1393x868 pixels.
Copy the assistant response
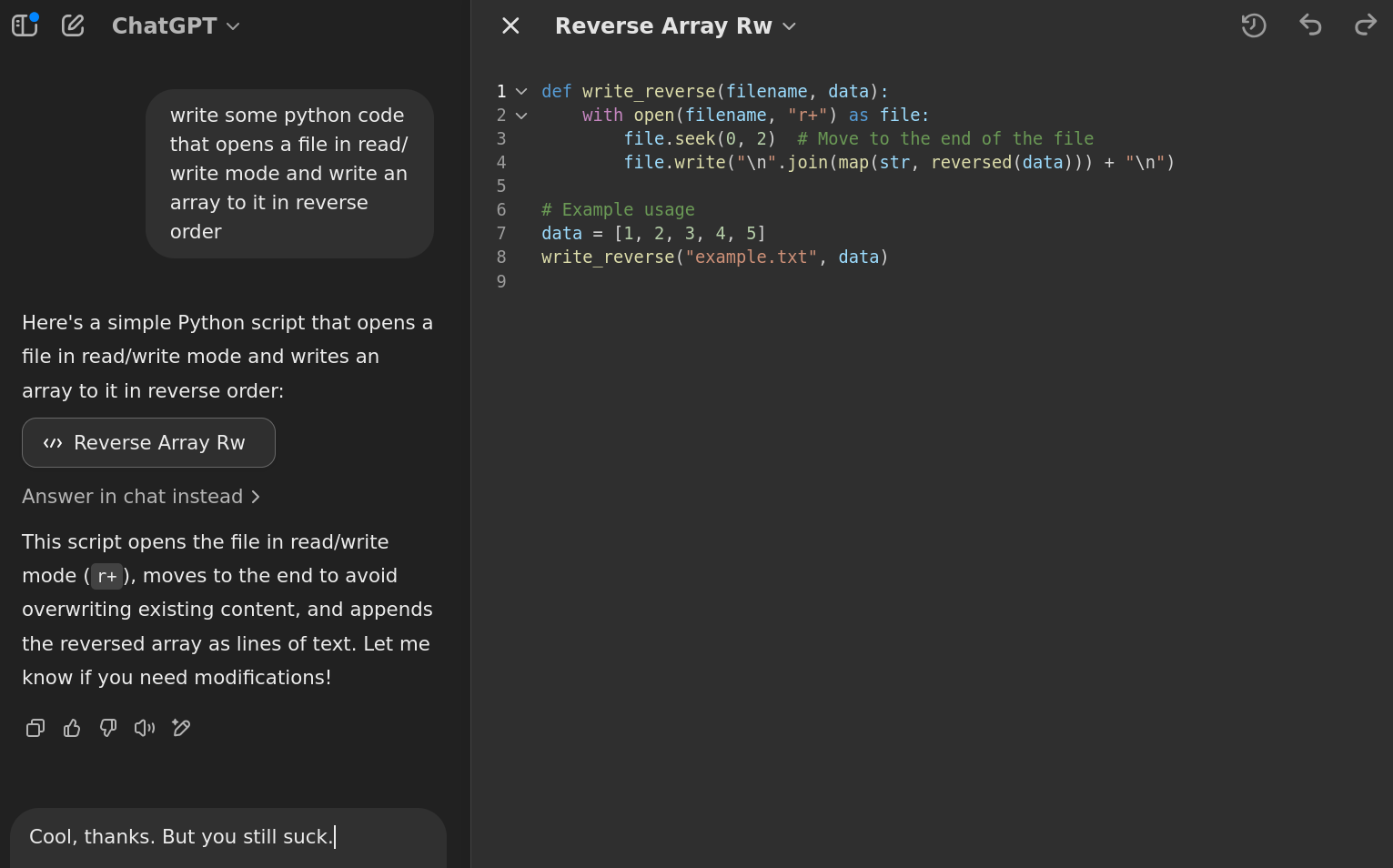[35, 728]
